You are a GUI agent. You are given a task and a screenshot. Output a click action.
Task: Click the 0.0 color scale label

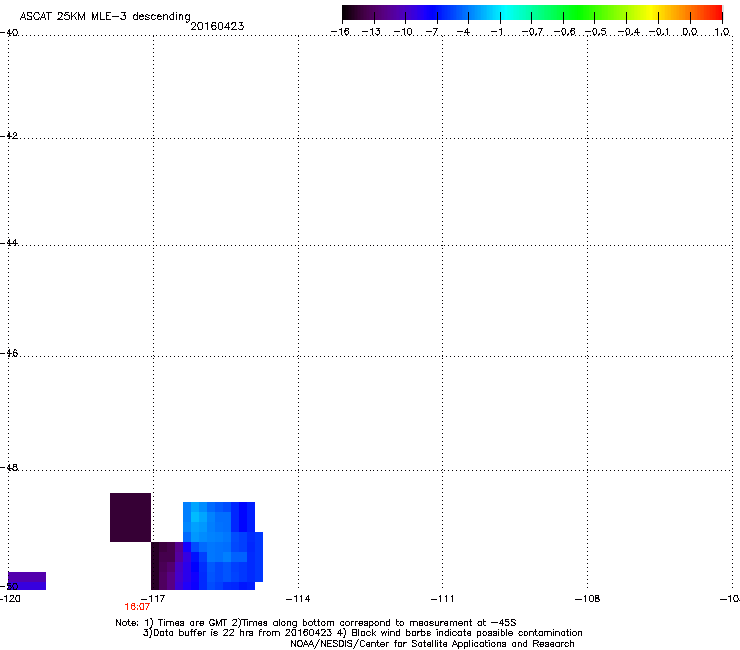(690, 32)
